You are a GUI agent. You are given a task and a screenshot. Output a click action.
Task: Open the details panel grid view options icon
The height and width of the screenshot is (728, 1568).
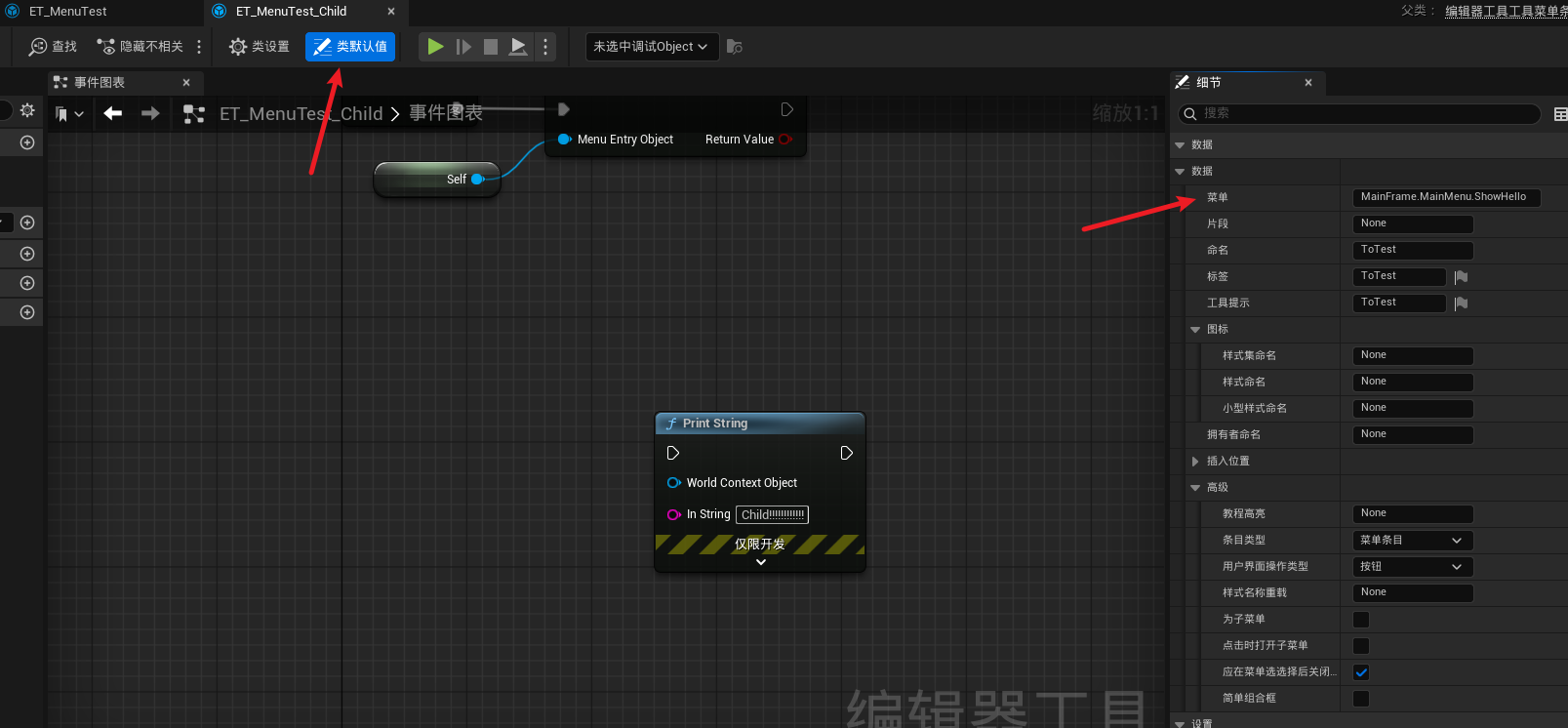(x=1559, y=114)
